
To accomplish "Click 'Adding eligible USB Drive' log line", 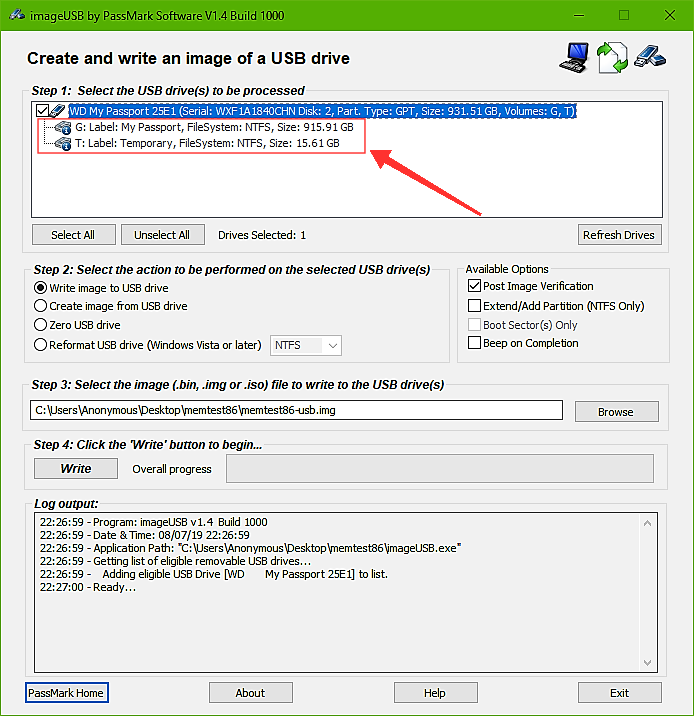I will [x=214, y=574].
